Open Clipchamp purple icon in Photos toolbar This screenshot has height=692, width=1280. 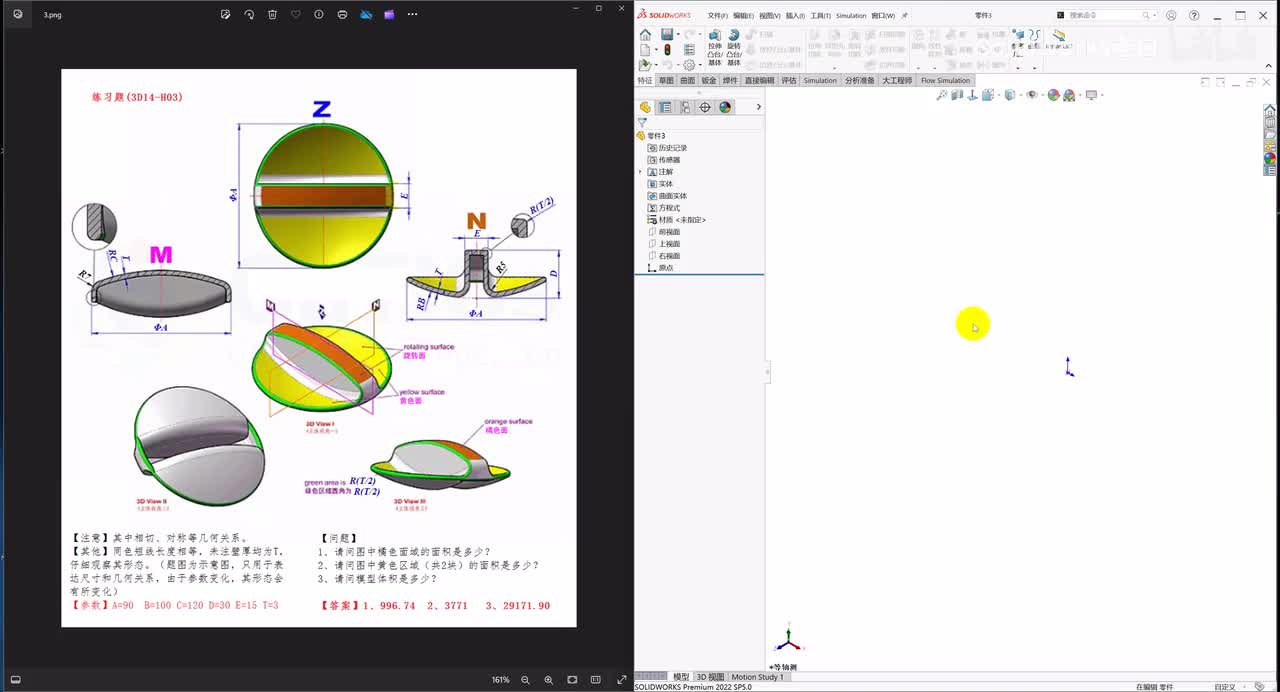[389, 15]
